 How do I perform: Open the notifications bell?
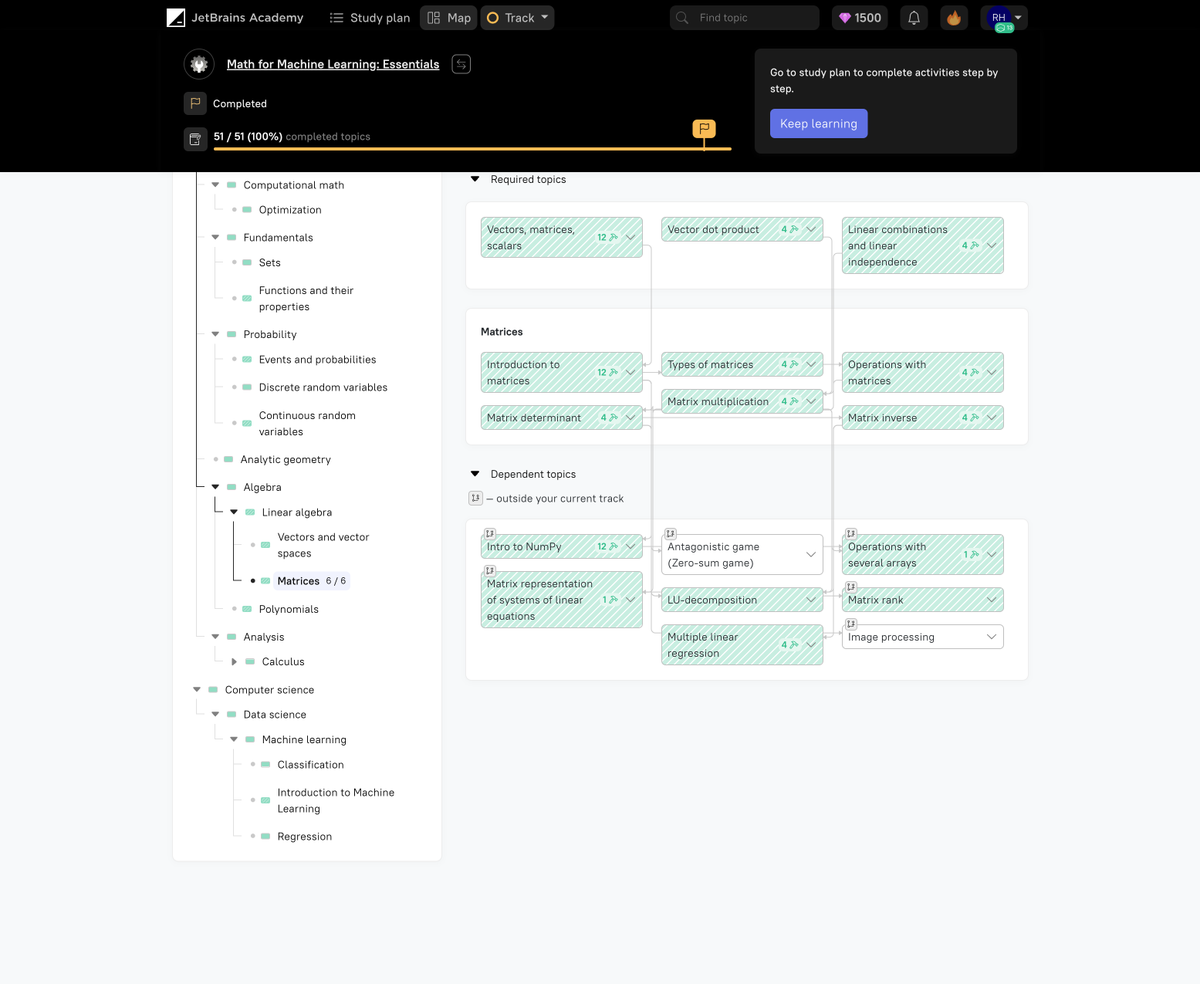(x=914, y=18)
